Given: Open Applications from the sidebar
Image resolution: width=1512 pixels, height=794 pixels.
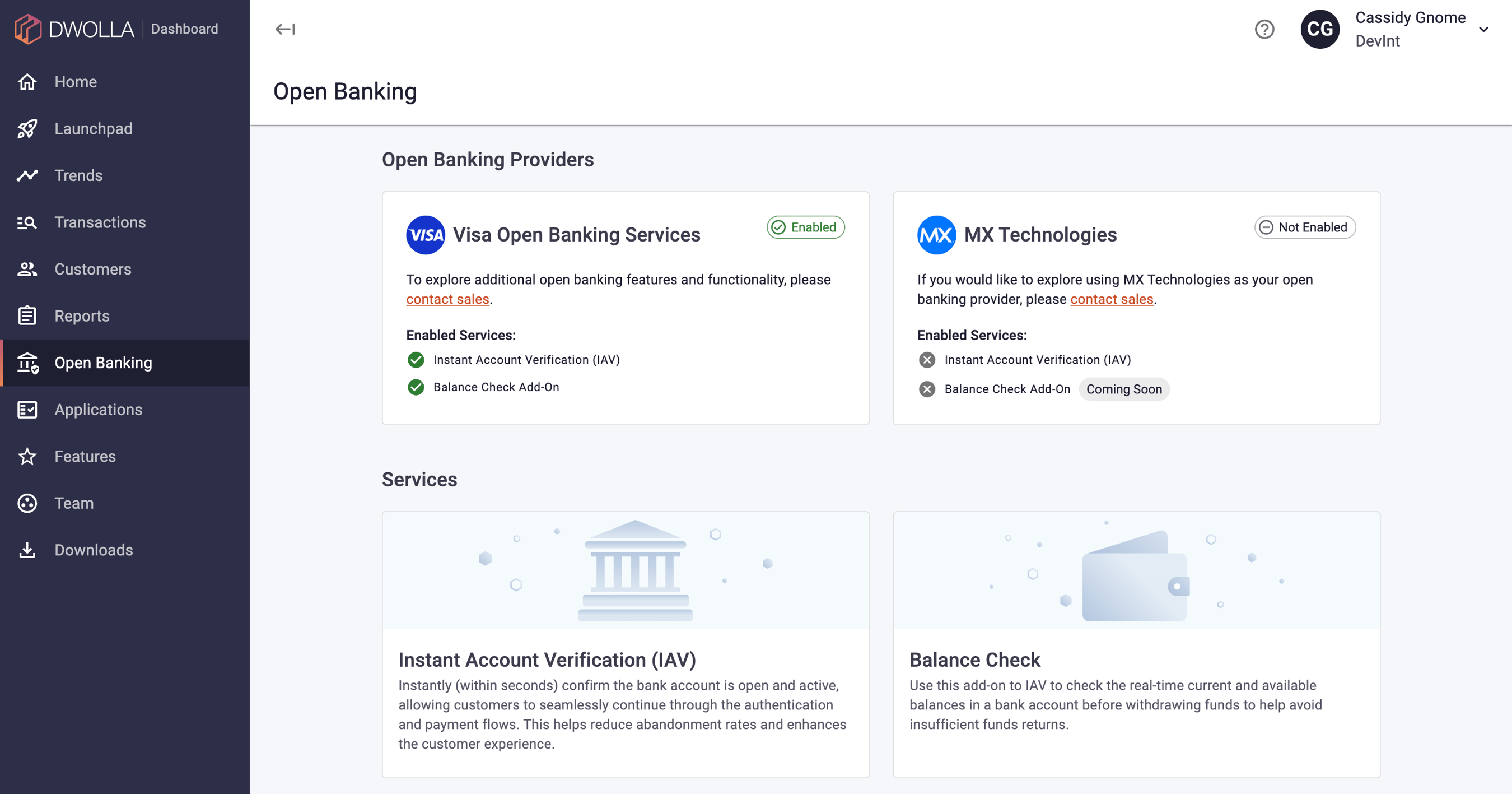Looking at the screenshot, I should [124, 410].
